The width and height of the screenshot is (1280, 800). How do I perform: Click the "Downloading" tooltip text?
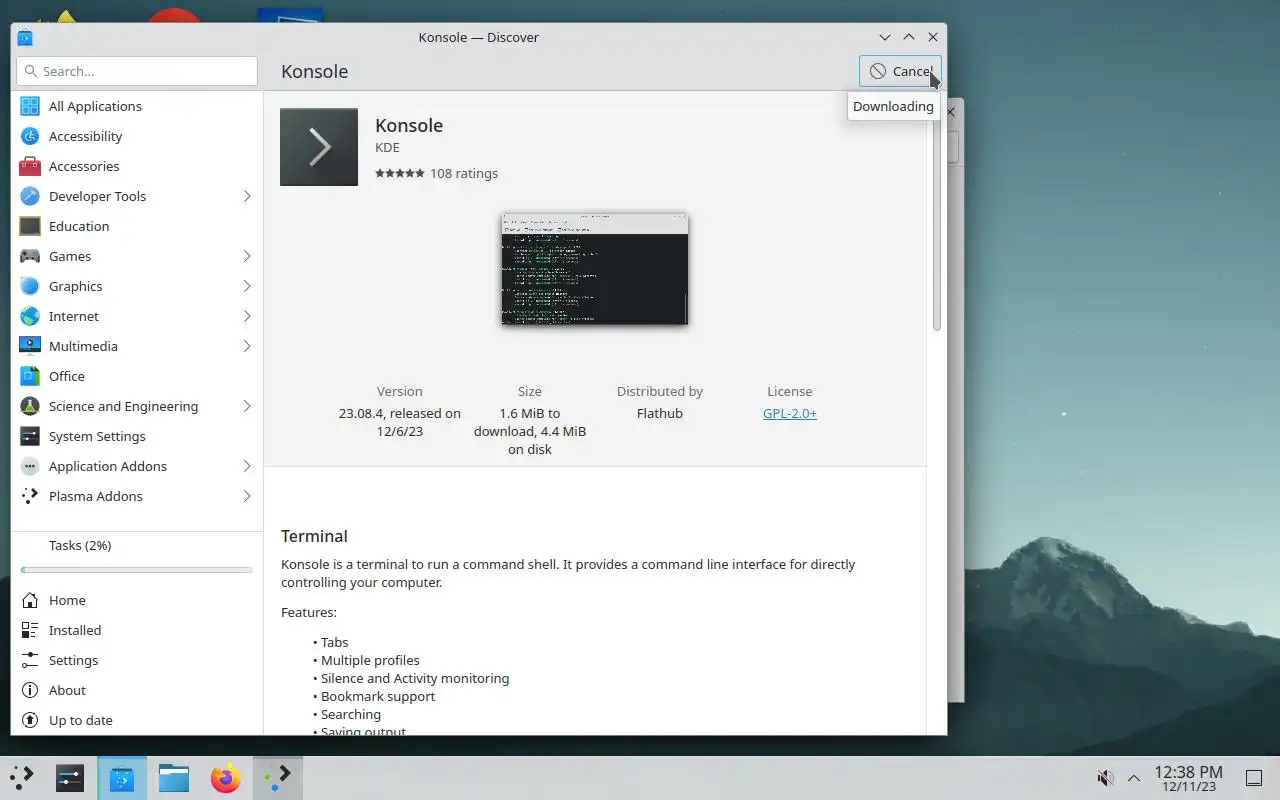(893, 106)
